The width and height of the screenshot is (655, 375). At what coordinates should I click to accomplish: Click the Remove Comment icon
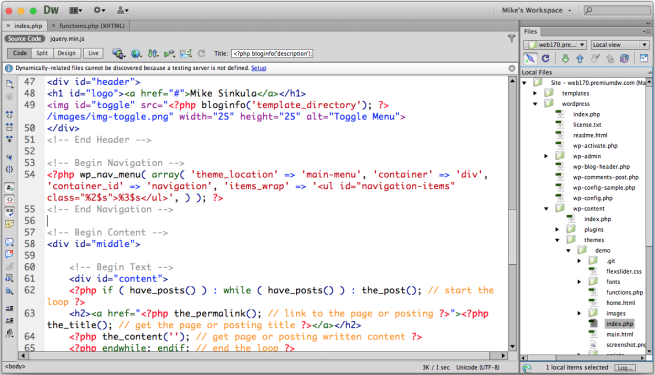click(x=9, y=254)
